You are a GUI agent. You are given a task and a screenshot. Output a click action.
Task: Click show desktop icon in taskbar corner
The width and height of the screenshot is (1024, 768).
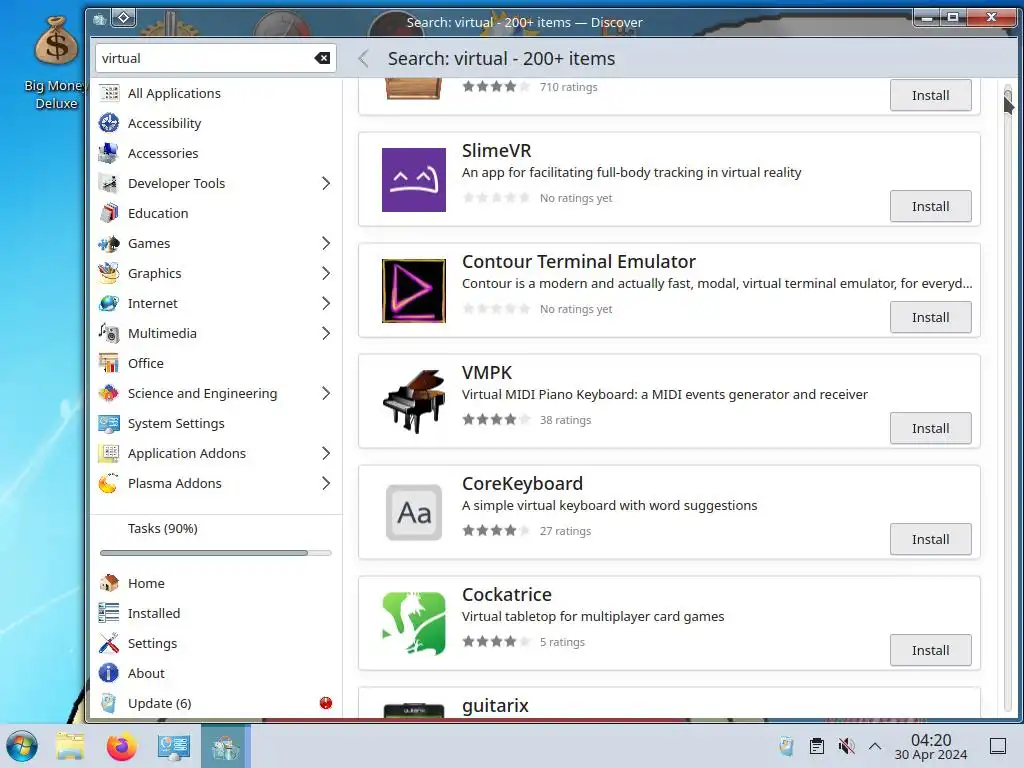click(998, 746)
